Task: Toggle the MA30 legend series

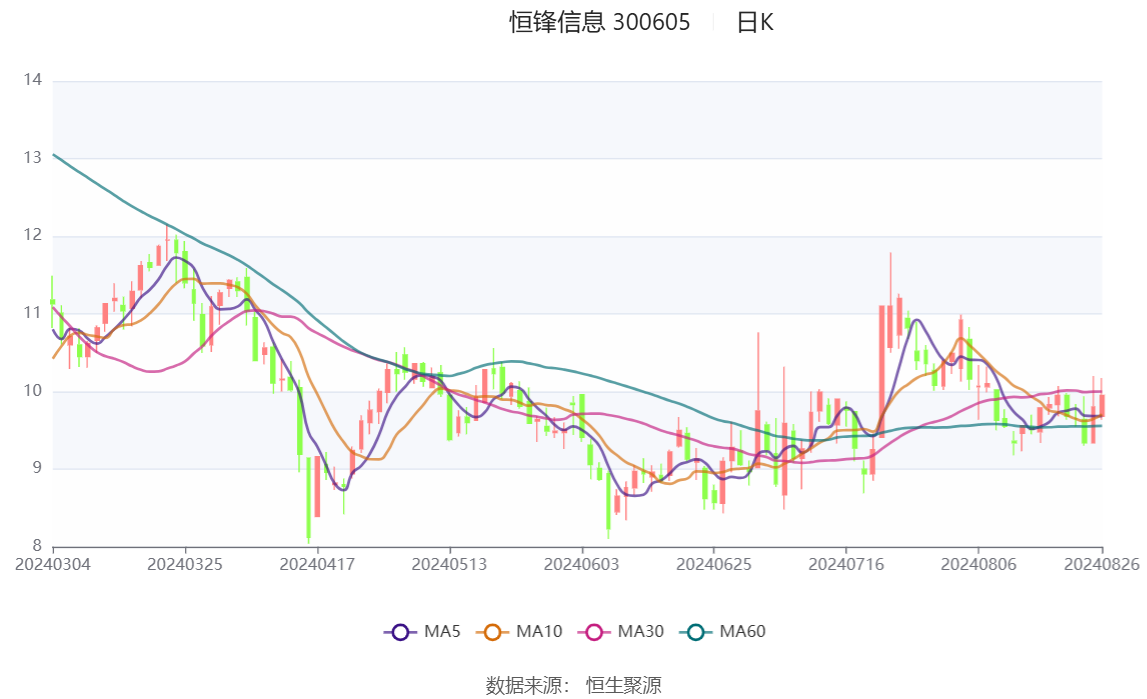Action: (621, 632)
